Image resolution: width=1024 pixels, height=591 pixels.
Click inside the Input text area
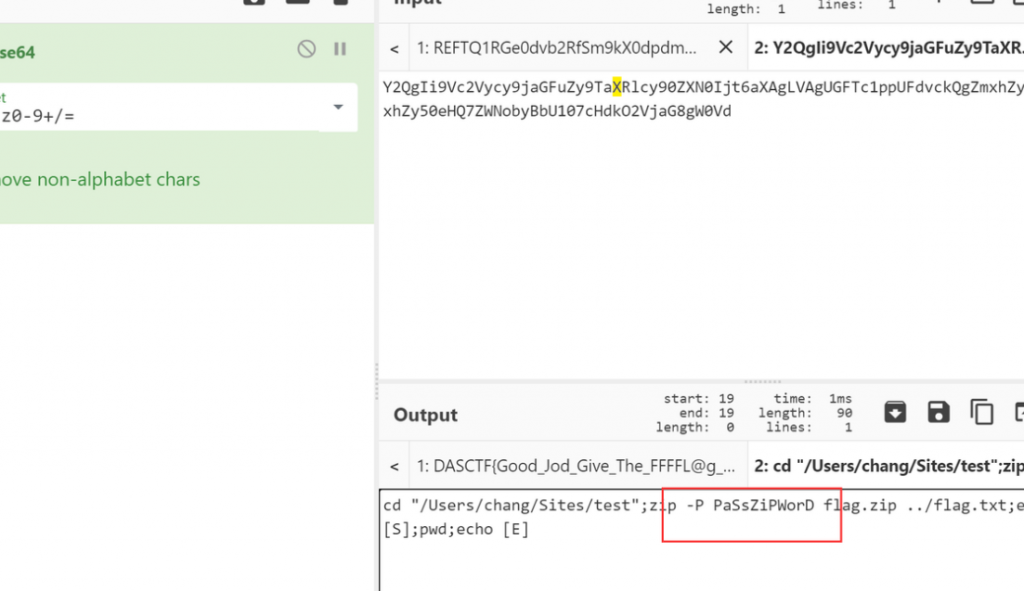700,250
